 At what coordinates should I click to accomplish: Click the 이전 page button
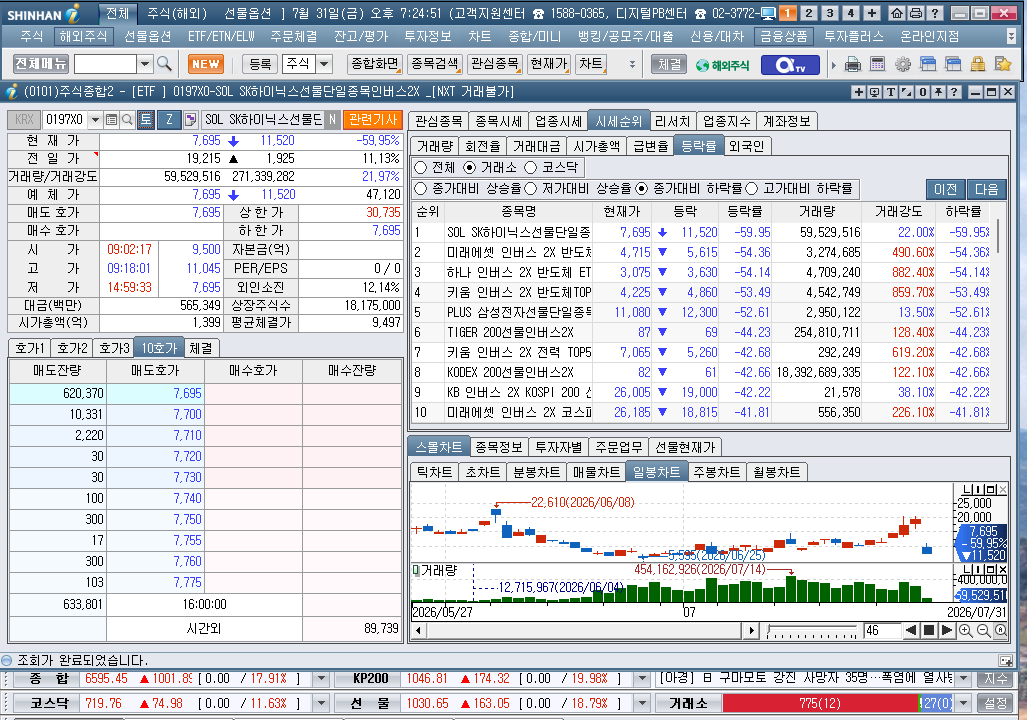pyautogui.click(x=945, y=189)
